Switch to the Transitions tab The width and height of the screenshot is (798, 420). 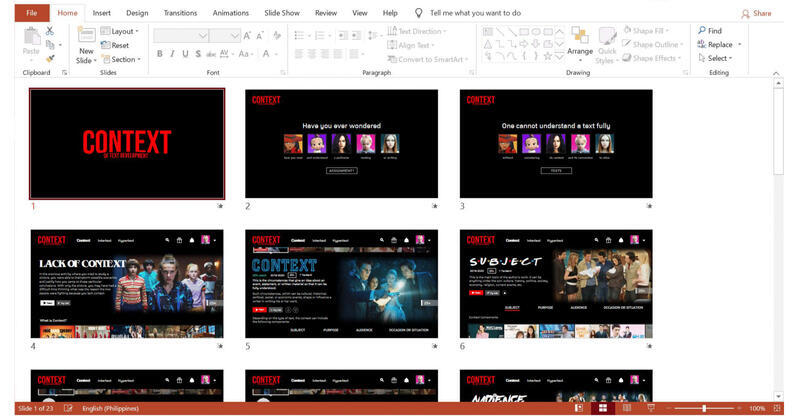point(180,13)
